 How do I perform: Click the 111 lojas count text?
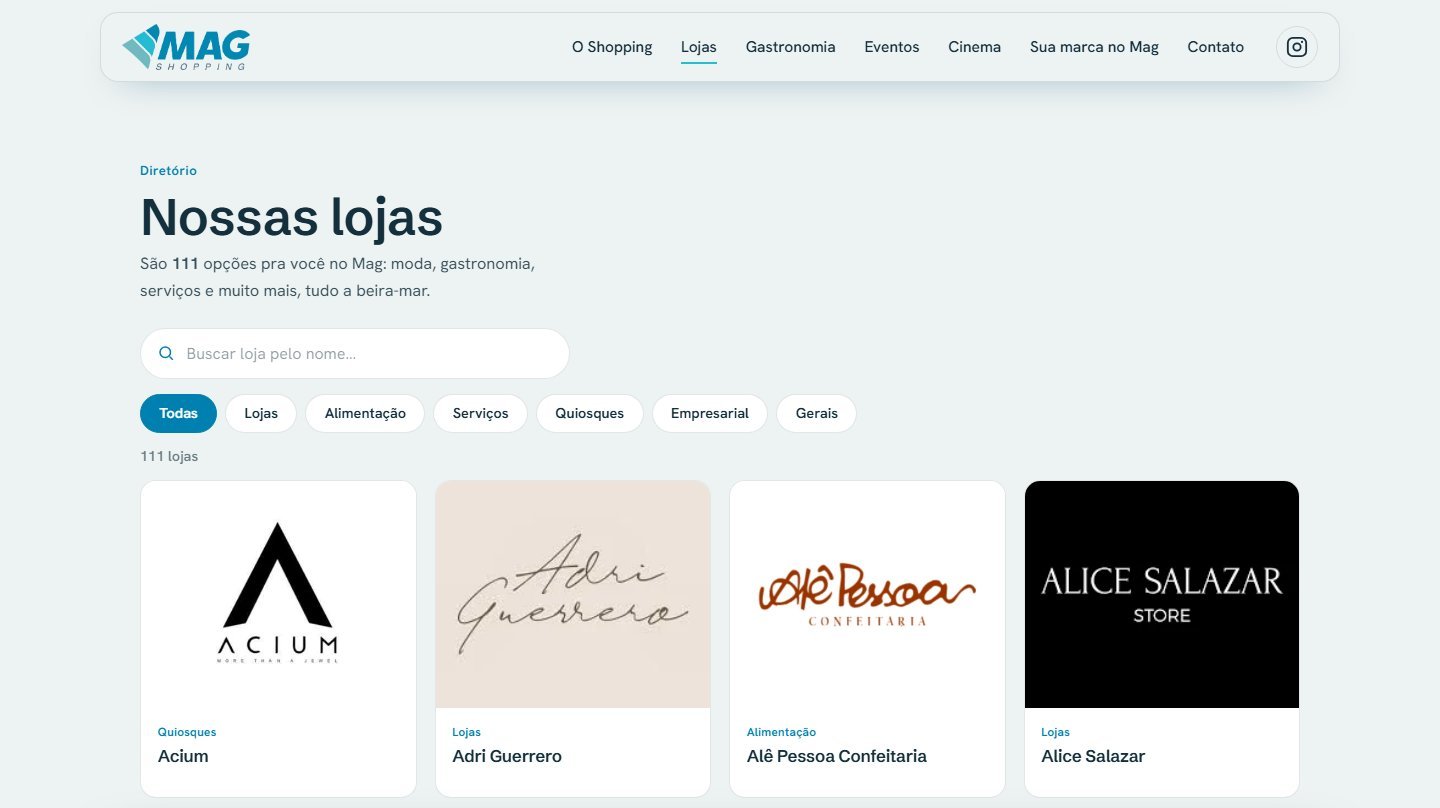169,456
